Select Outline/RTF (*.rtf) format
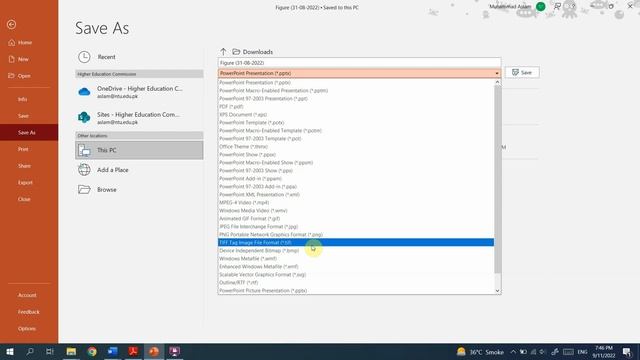The height and width of the screenshot is (360, 640). tap(356, 282)
